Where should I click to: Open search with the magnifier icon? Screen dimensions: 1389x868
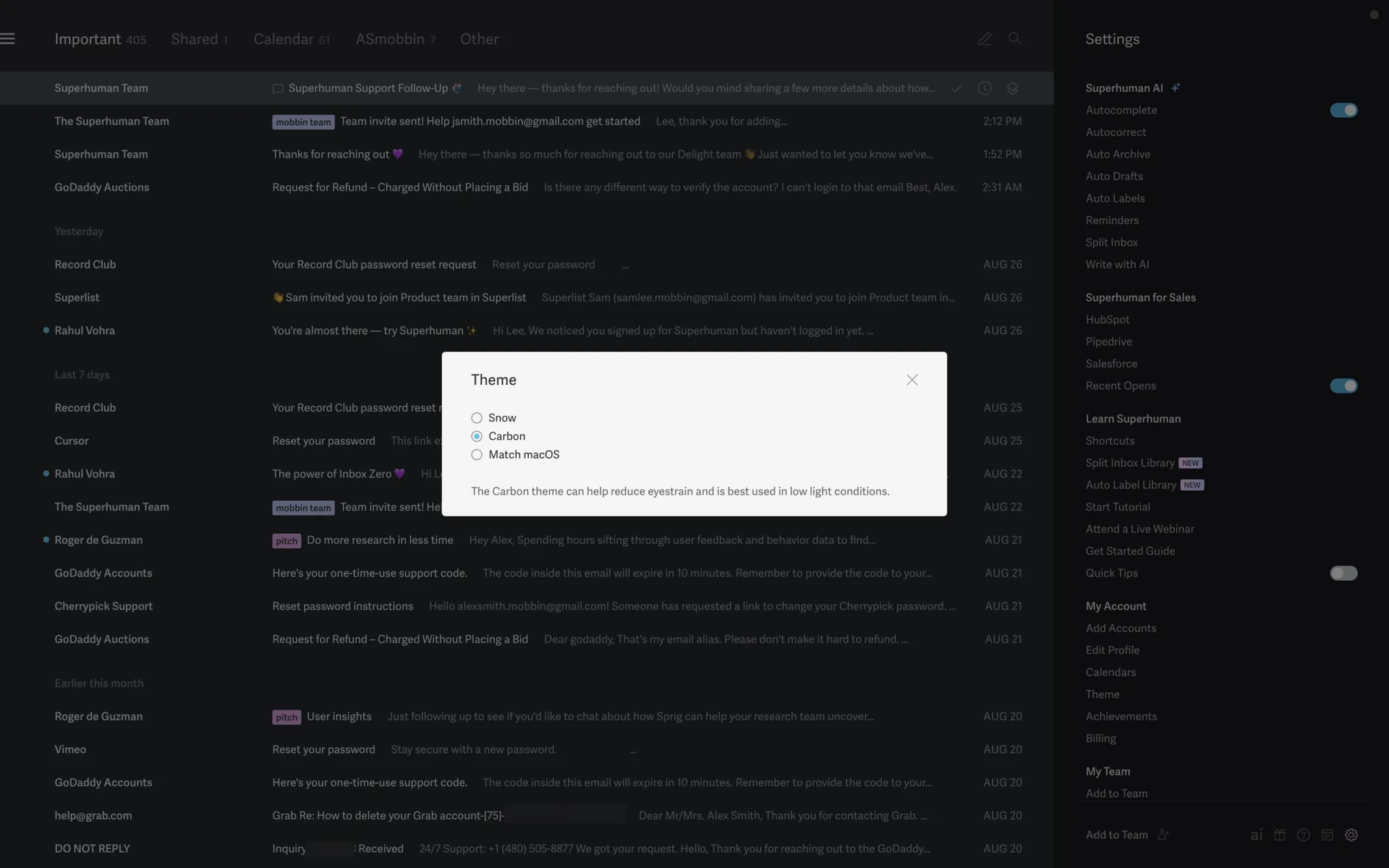coord(1015,39)
